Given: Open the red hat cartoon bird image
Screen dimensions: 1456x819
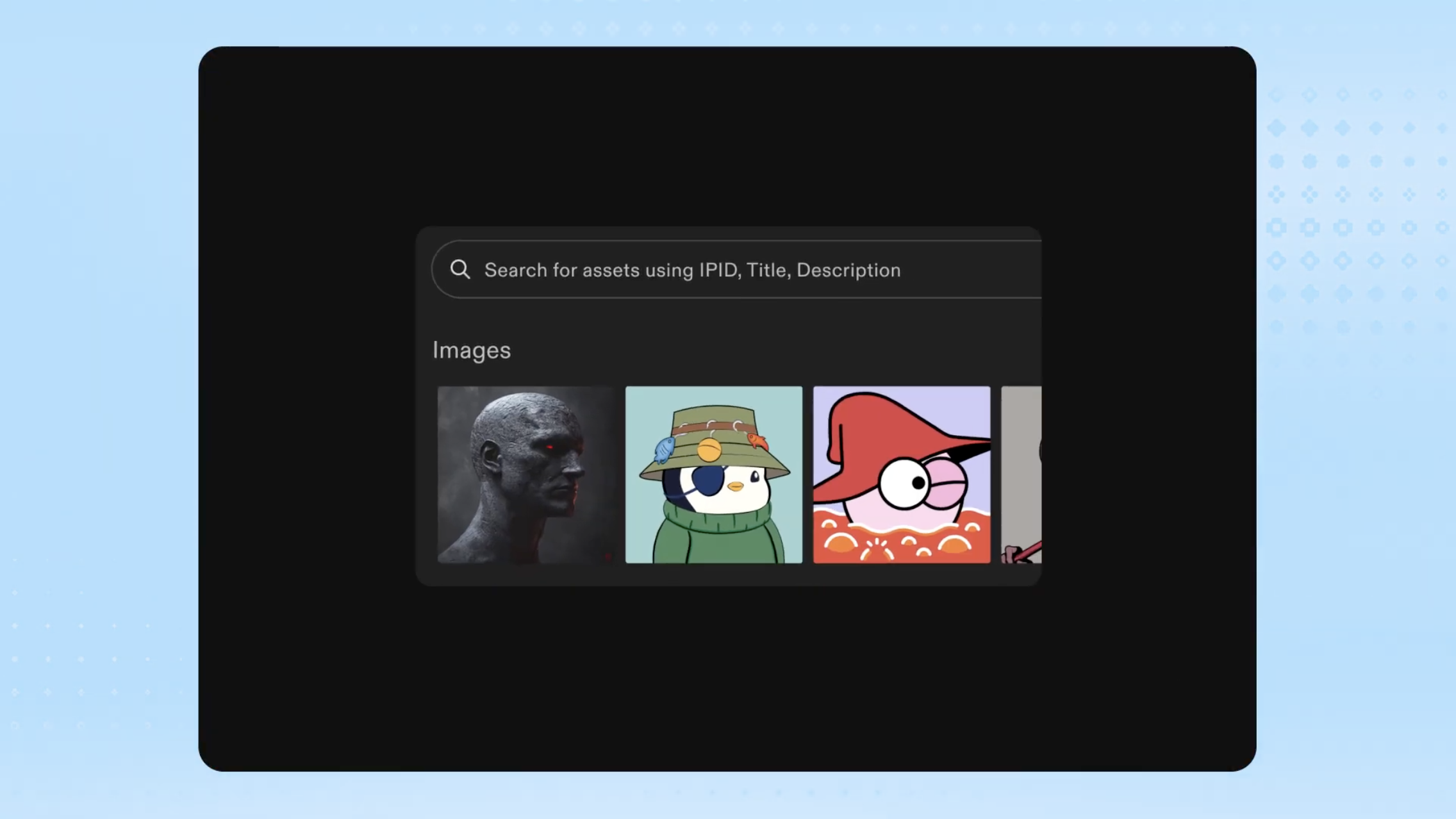Looking at the screenshot, I should tap(901, 475).
